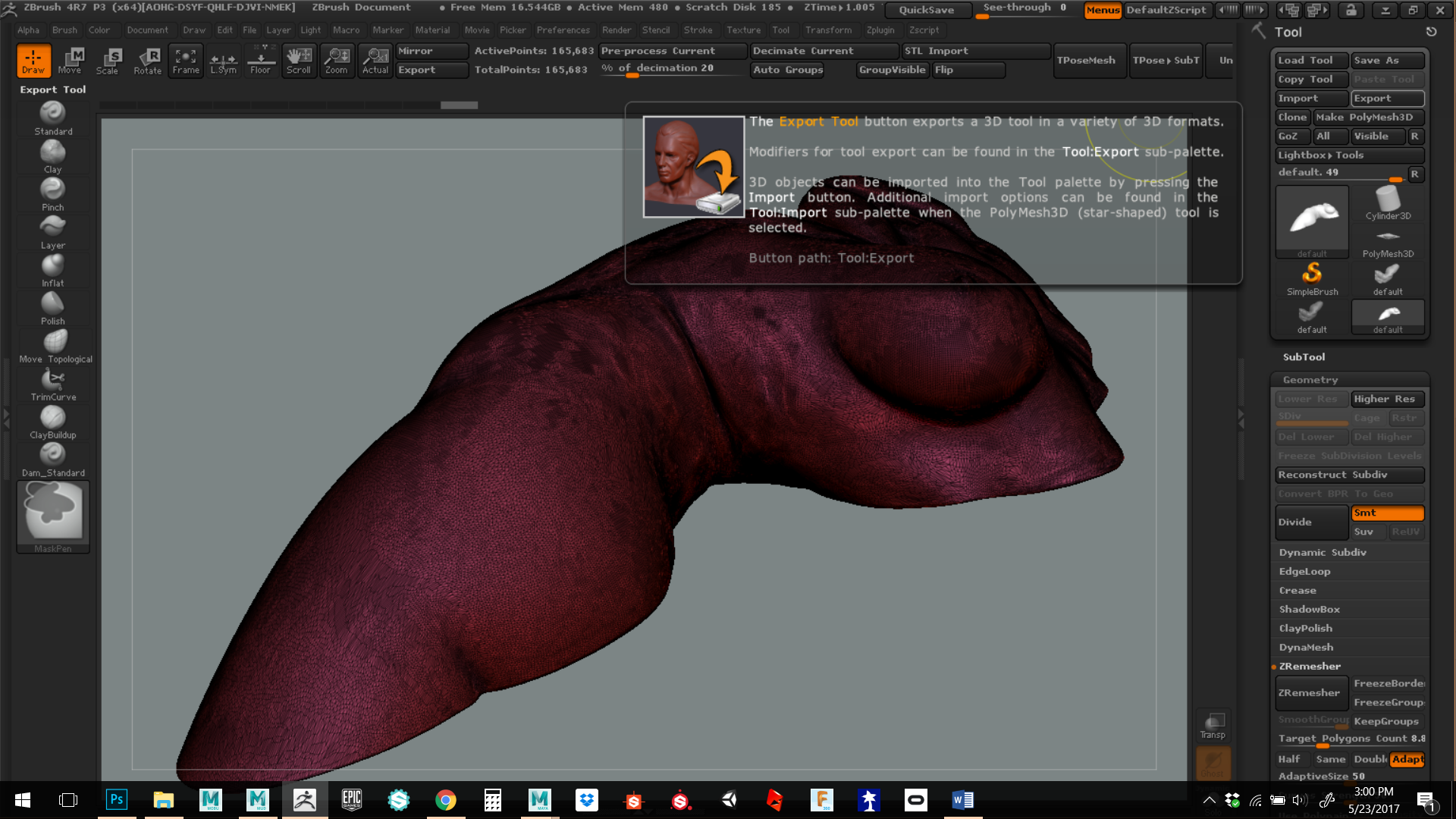Select the Rotate transform icon
1456x819 pixels.
click(148, 61)
